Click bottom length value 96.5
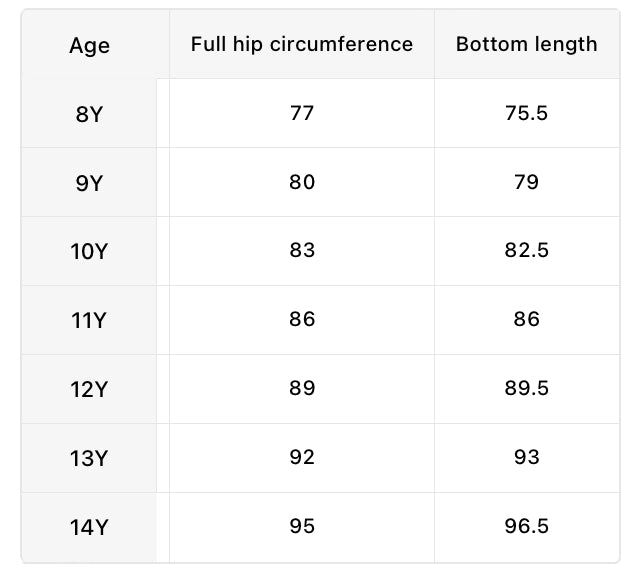The image size is (640, 570). (526, 527)
